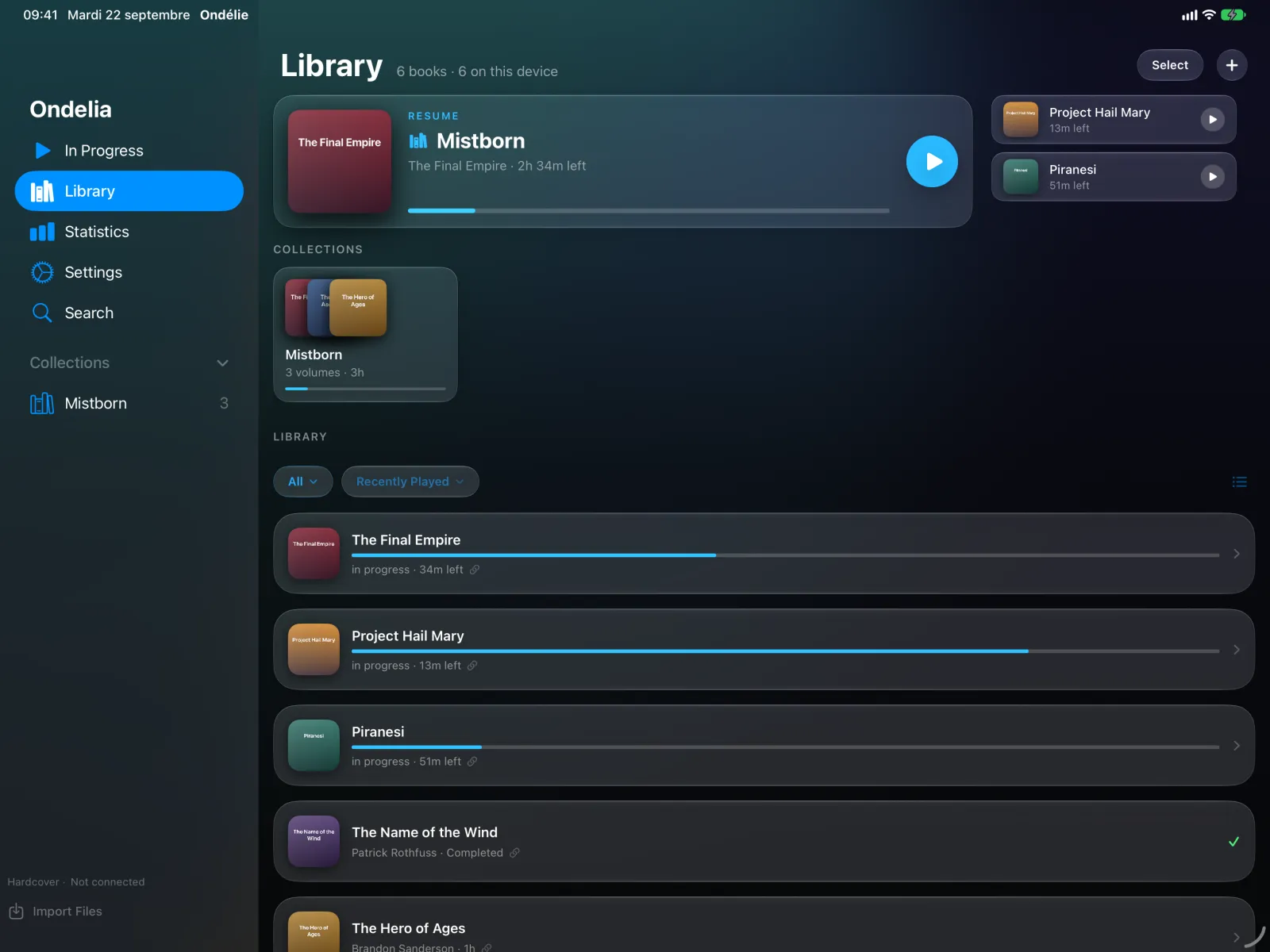Viewport: 1270px width, 952px height.
Task: Open Project Hail Mary row chevron
Action: (x=1236, y=650)
